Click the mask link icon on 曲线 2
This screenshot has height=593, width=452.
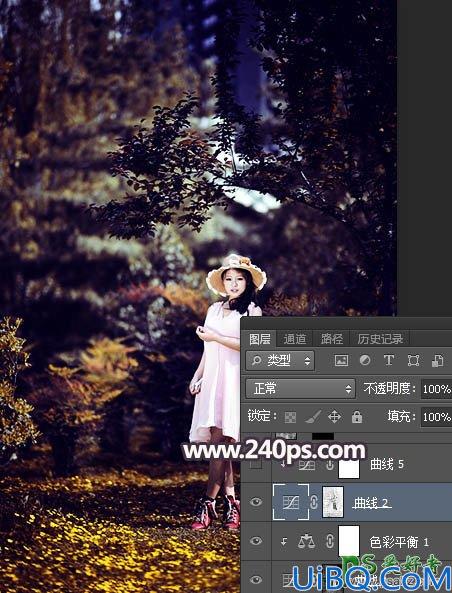tap(314, 502)
